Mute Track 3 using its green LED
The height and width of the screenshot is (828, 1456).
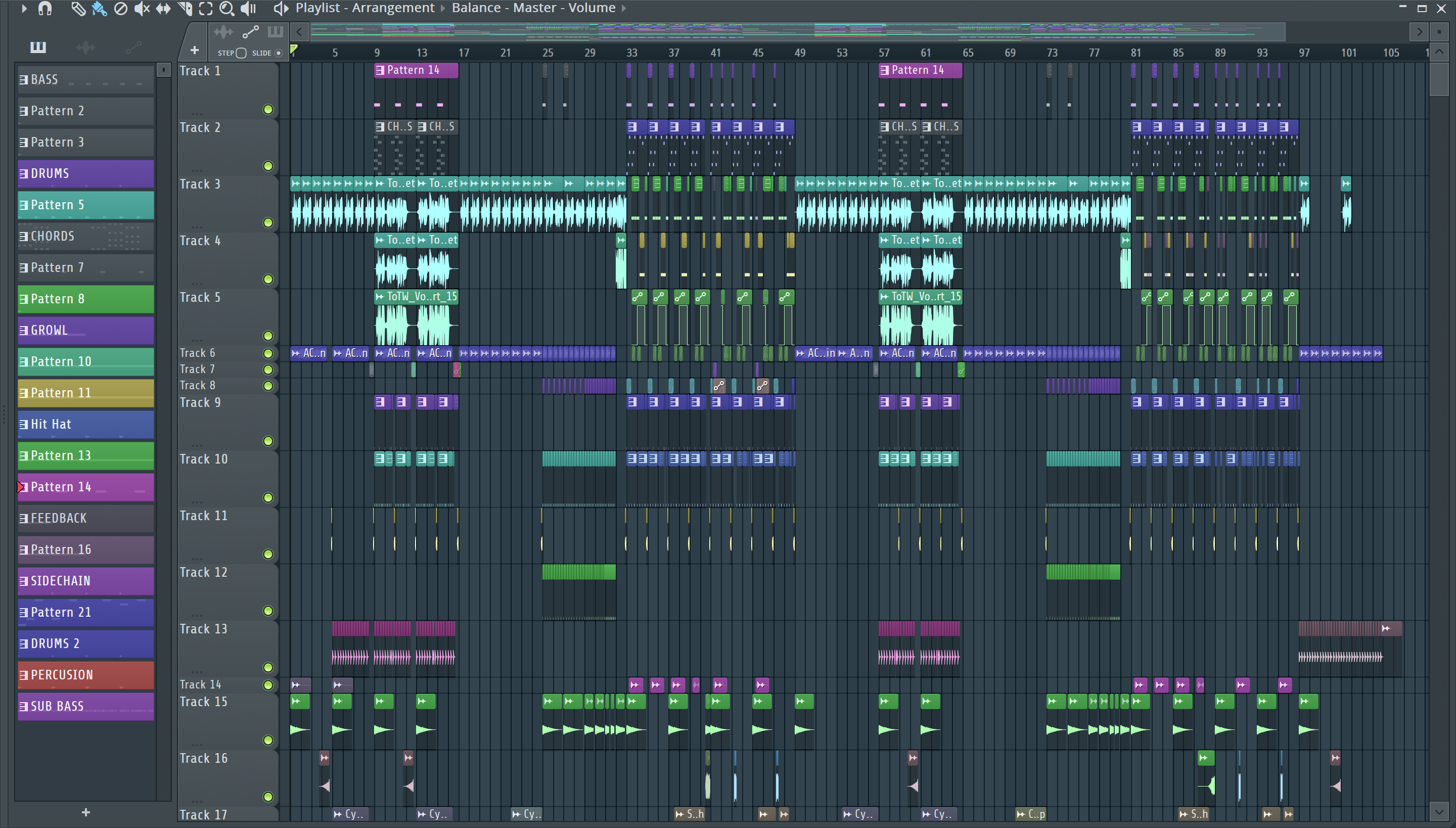[268, 222]
